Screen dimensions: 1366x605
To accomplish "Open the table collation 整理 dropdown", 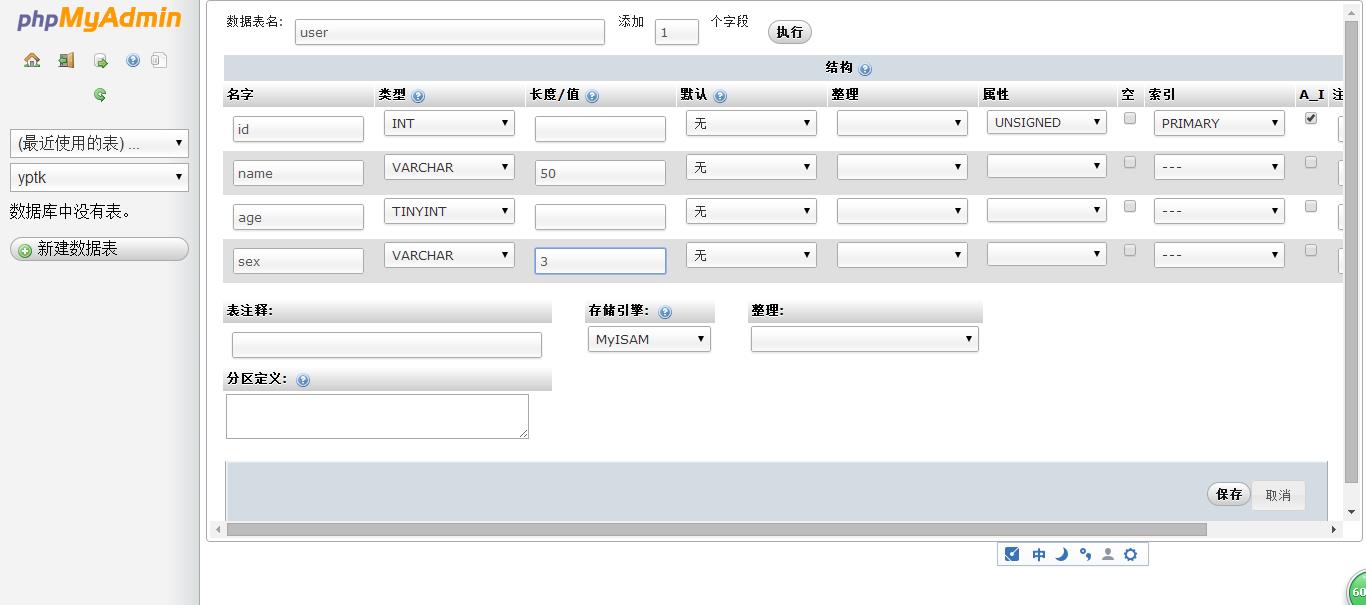I will 864,339.
